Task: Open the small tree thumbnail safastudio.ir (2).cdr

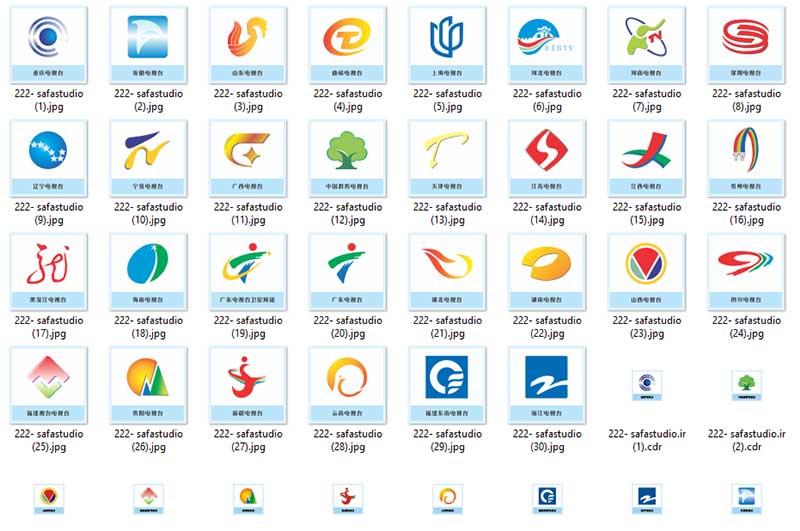Action: pyautogui.click(x=746, y=386)
